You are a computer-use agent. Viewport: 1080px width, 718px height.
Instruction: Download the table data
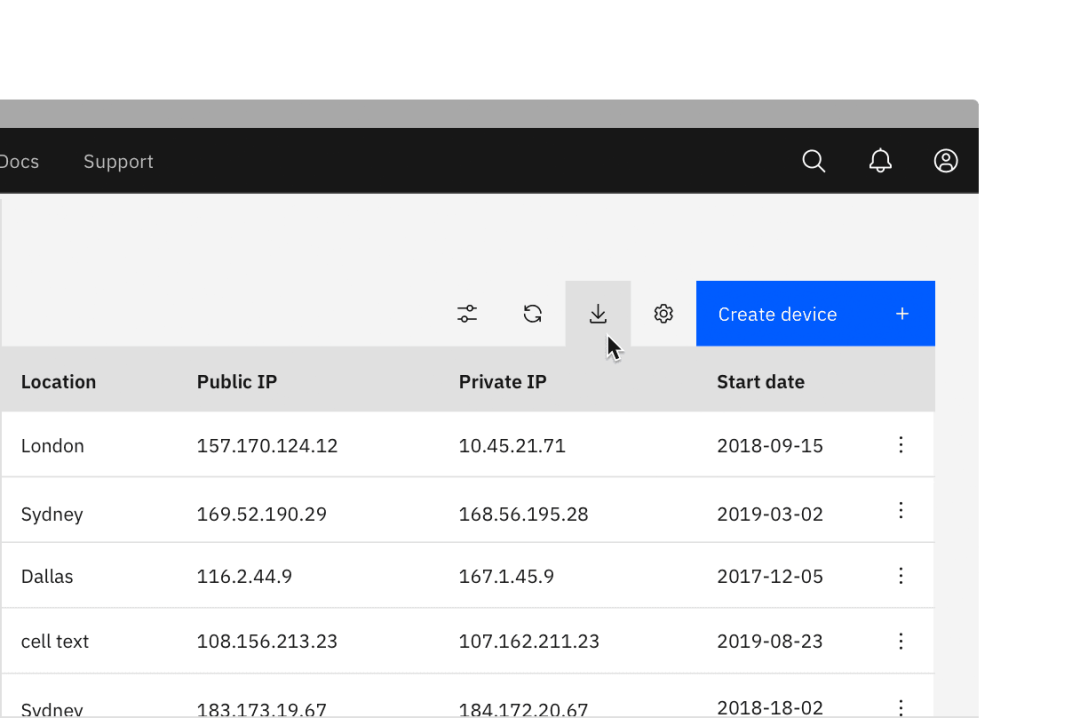[598, 314]
